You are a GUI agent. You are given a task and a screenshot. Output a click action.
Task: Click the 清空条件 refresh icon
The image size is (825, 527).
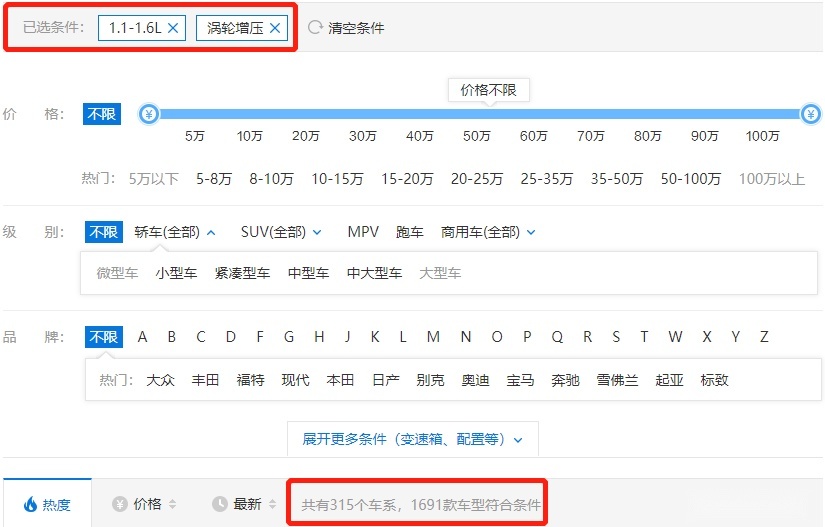(315, 27)
